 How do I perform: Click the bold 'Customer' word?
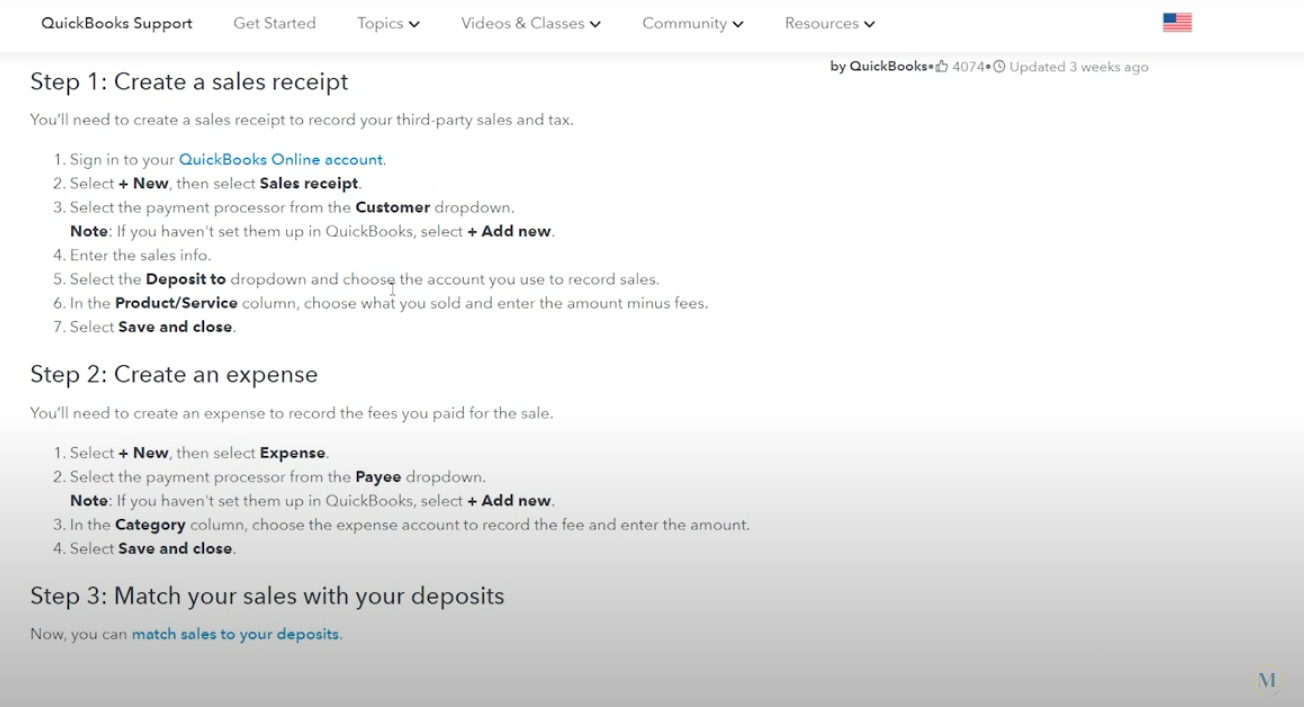[392, 207]
